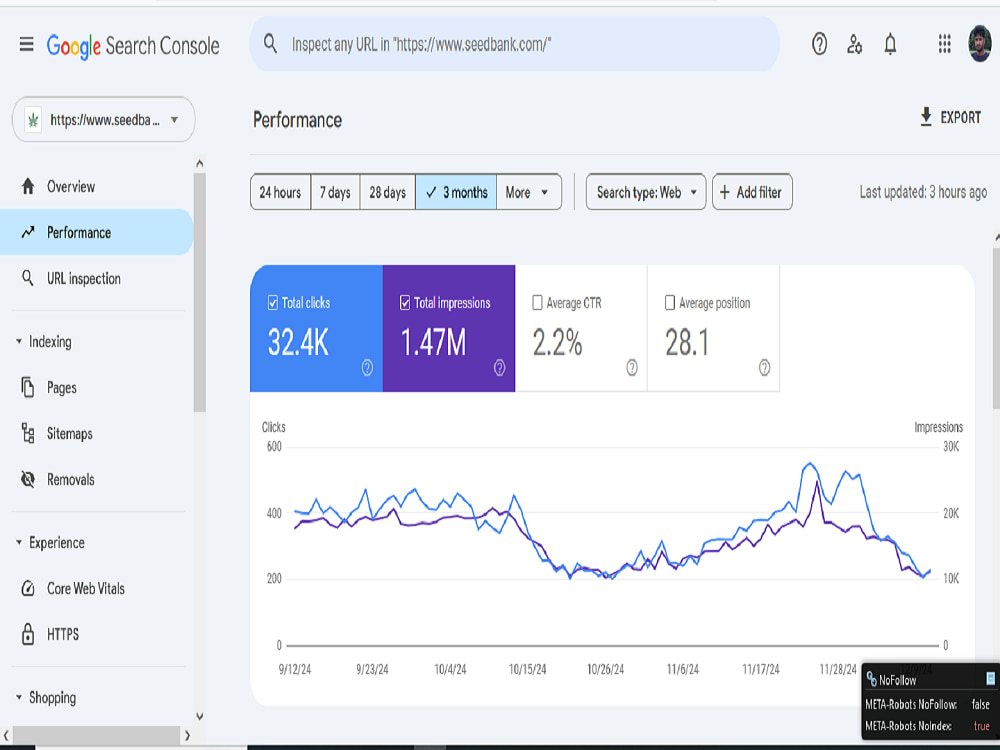Uncheck the Total clicks checkbox
Screen dimensions: 1000x750
273,303
